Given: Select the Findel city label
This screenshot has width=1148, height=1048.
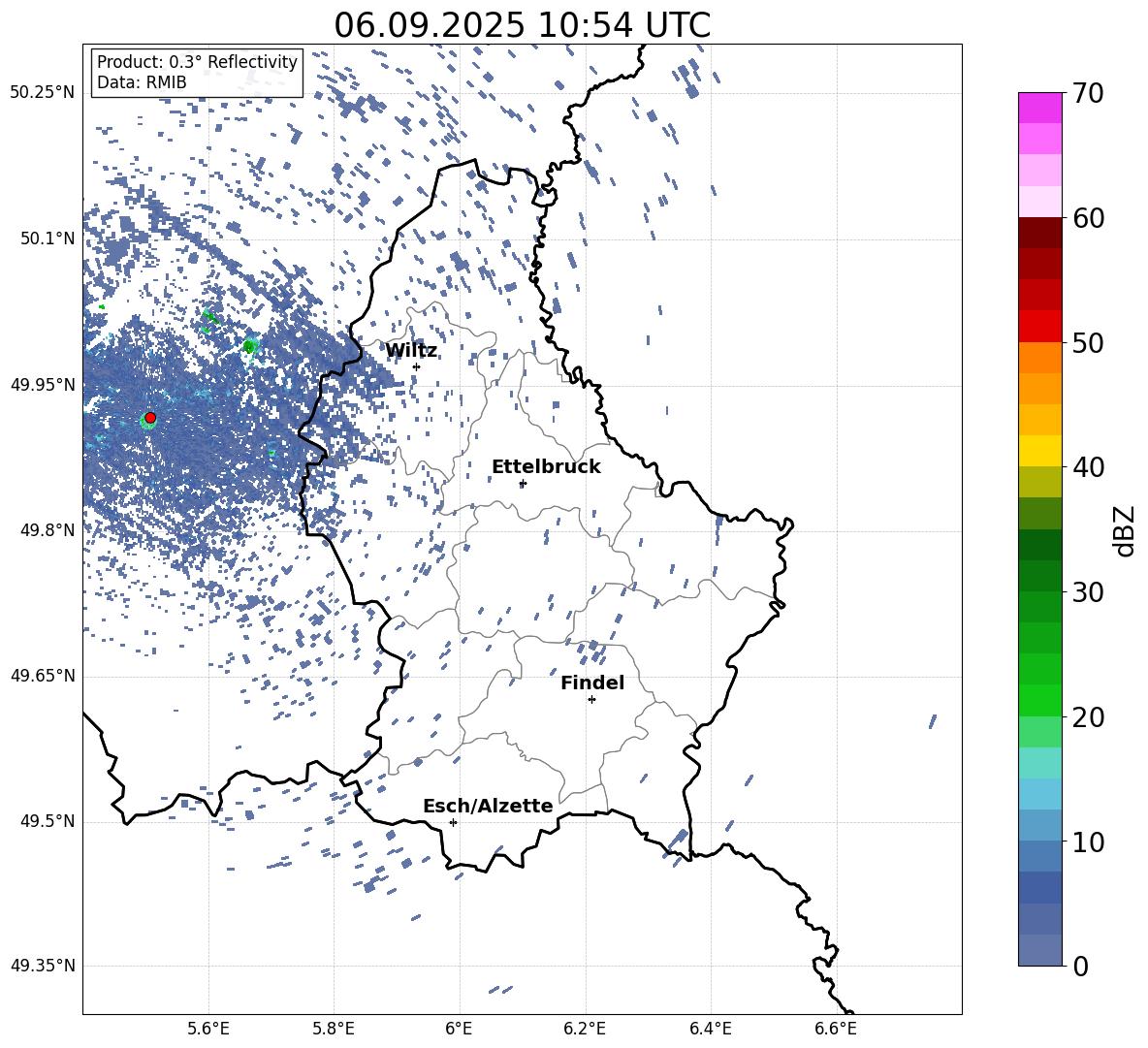Looking at the screenshot, I should point(592,683).
